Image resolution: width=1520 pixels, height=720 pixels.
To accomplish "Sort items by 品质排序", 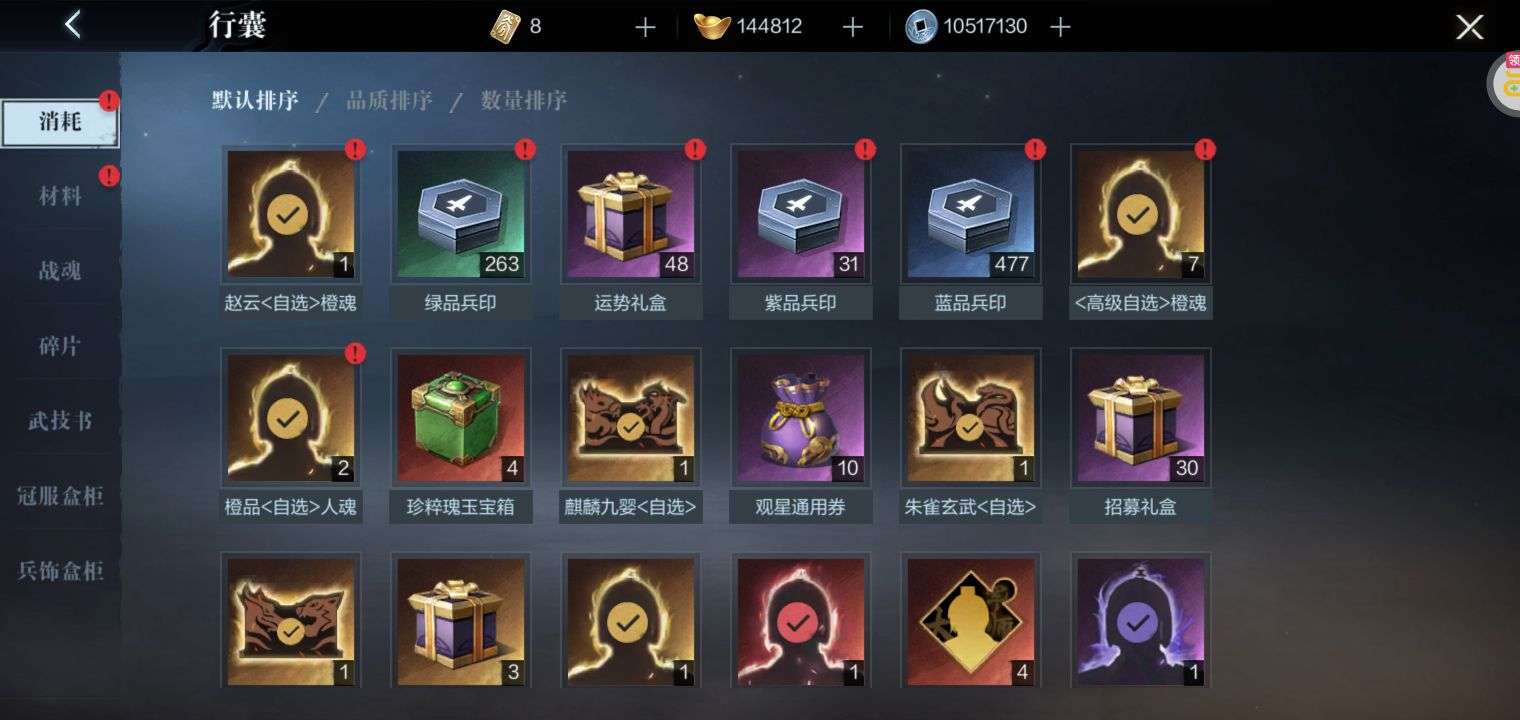I will point(389,100).
